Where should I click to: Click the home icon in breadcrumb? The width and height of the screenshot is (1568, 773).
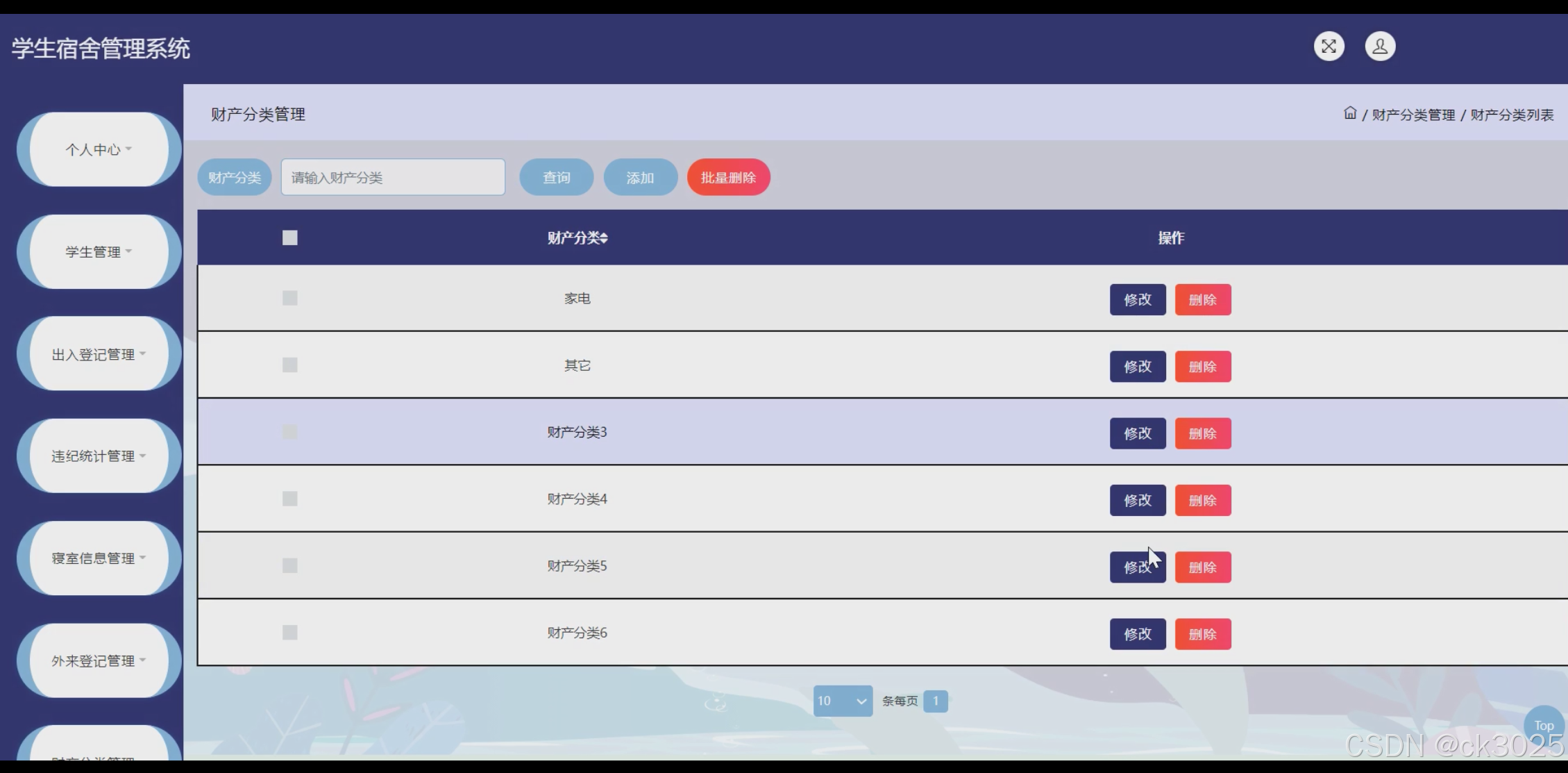click(1349, 113)
